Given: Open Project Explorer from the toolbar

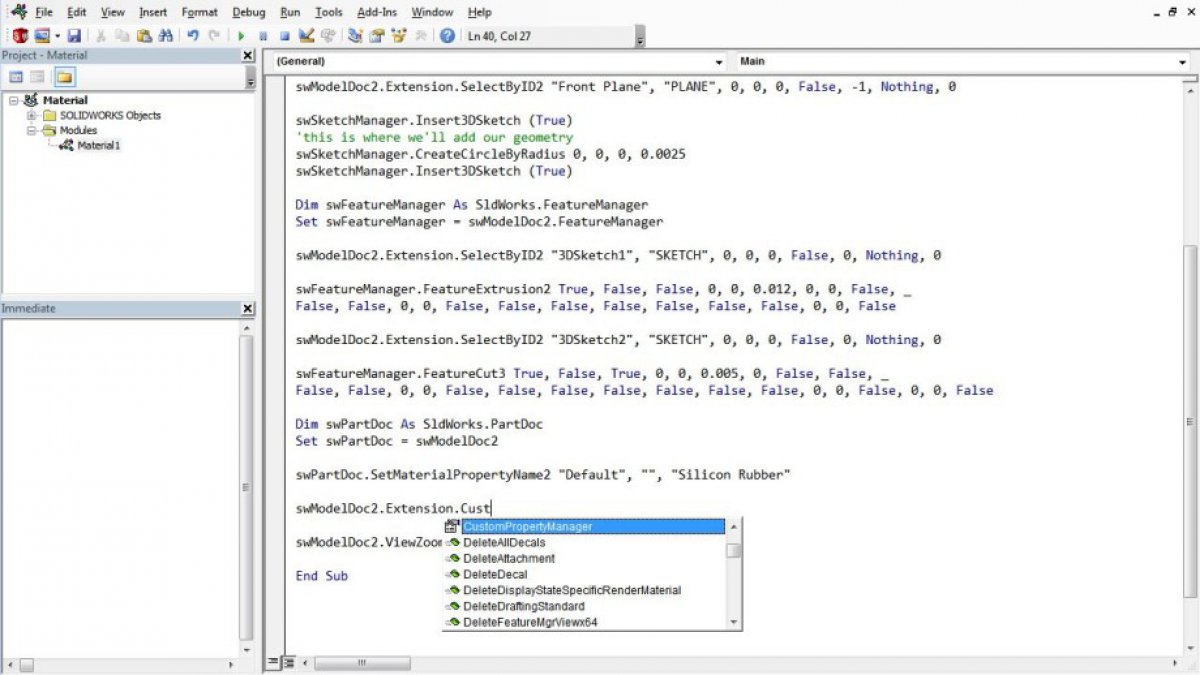Looking at the screenshot, I should point(355,36).
